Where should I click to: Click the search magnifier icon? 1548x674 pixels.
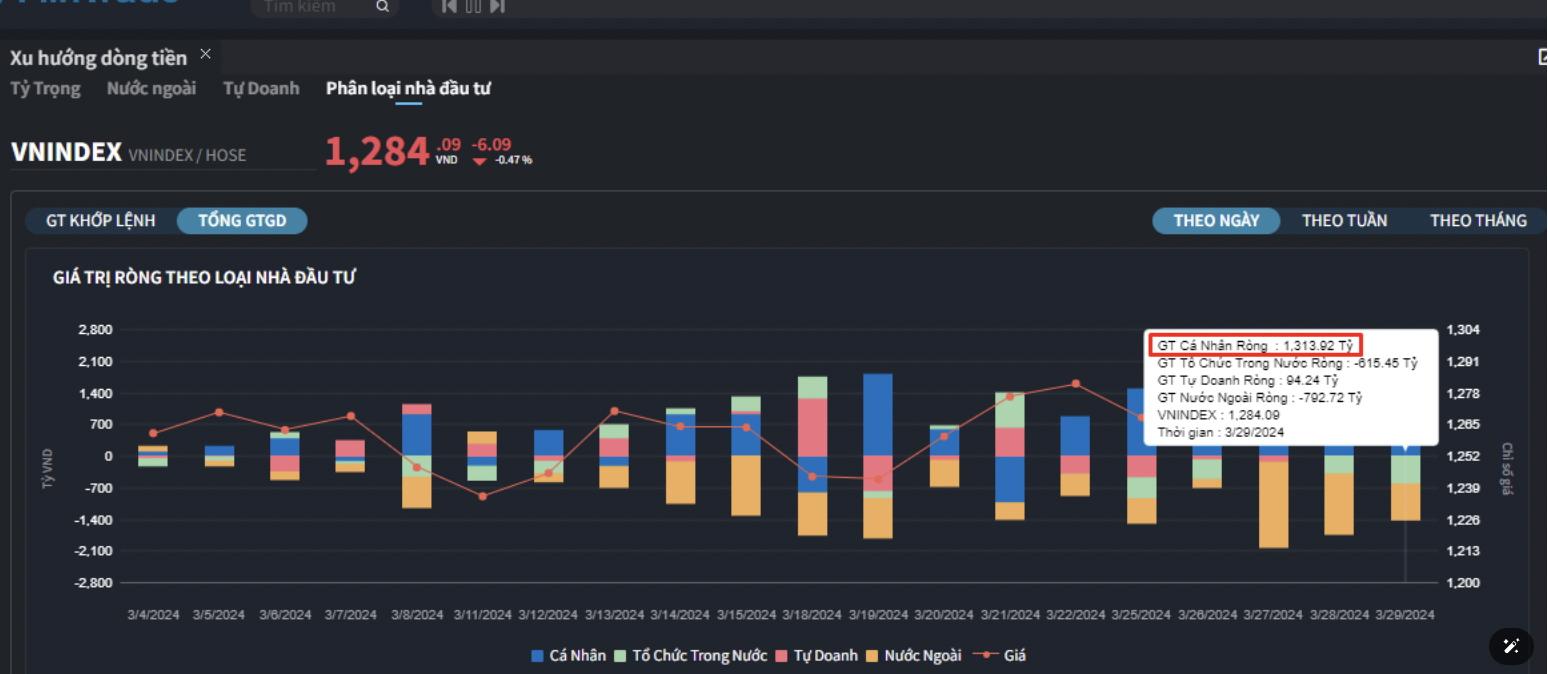pos(382,7)
